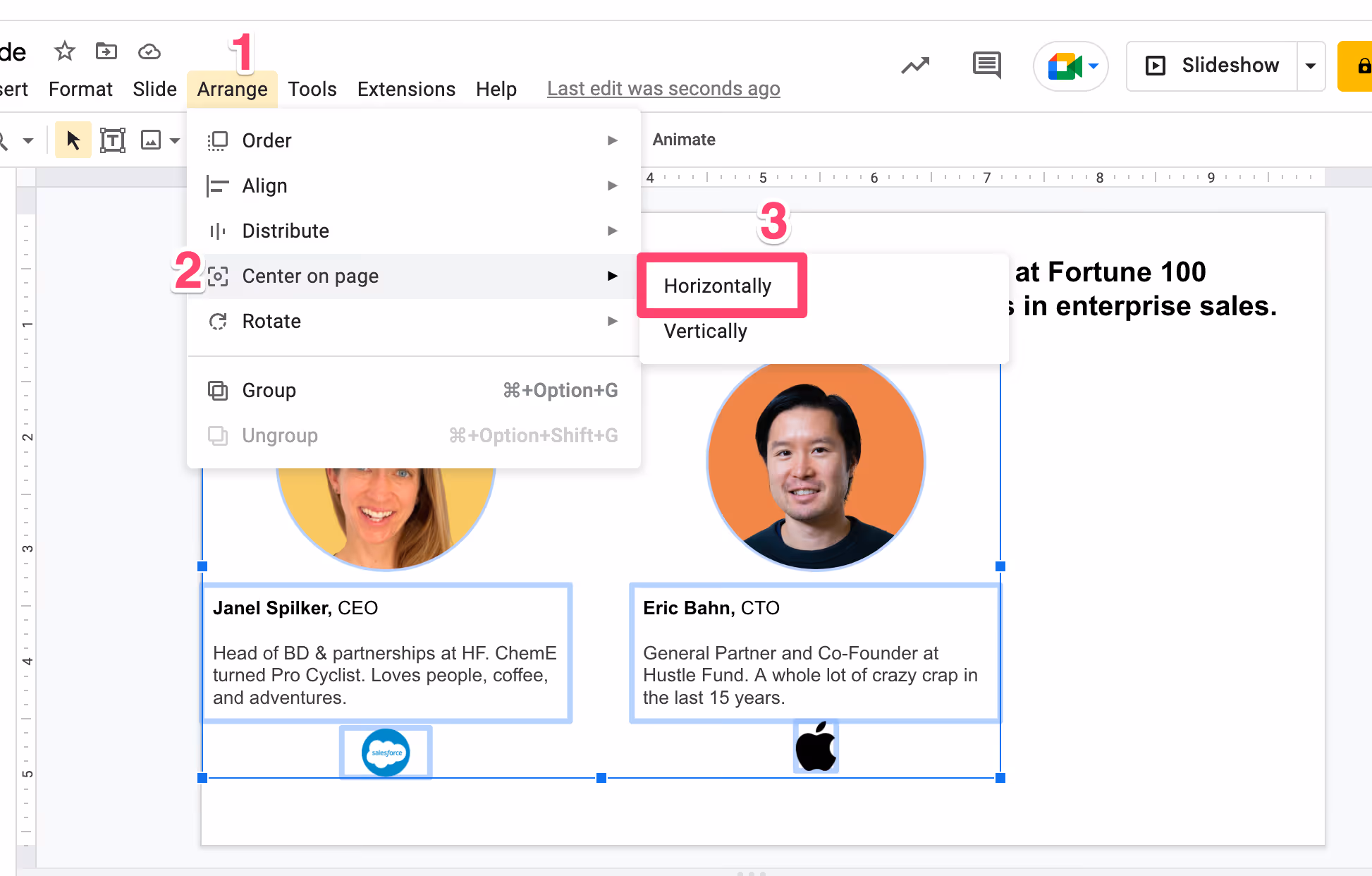1372x876 pixels.
Task: Select the cursor select tool
Action: click(x=73, y=140)
